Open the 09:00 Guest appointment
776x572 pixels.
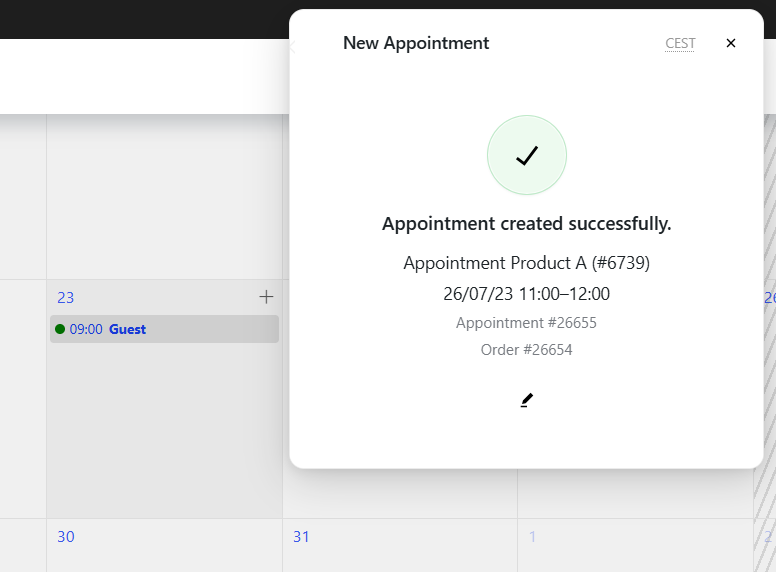[x=164, y=329]
